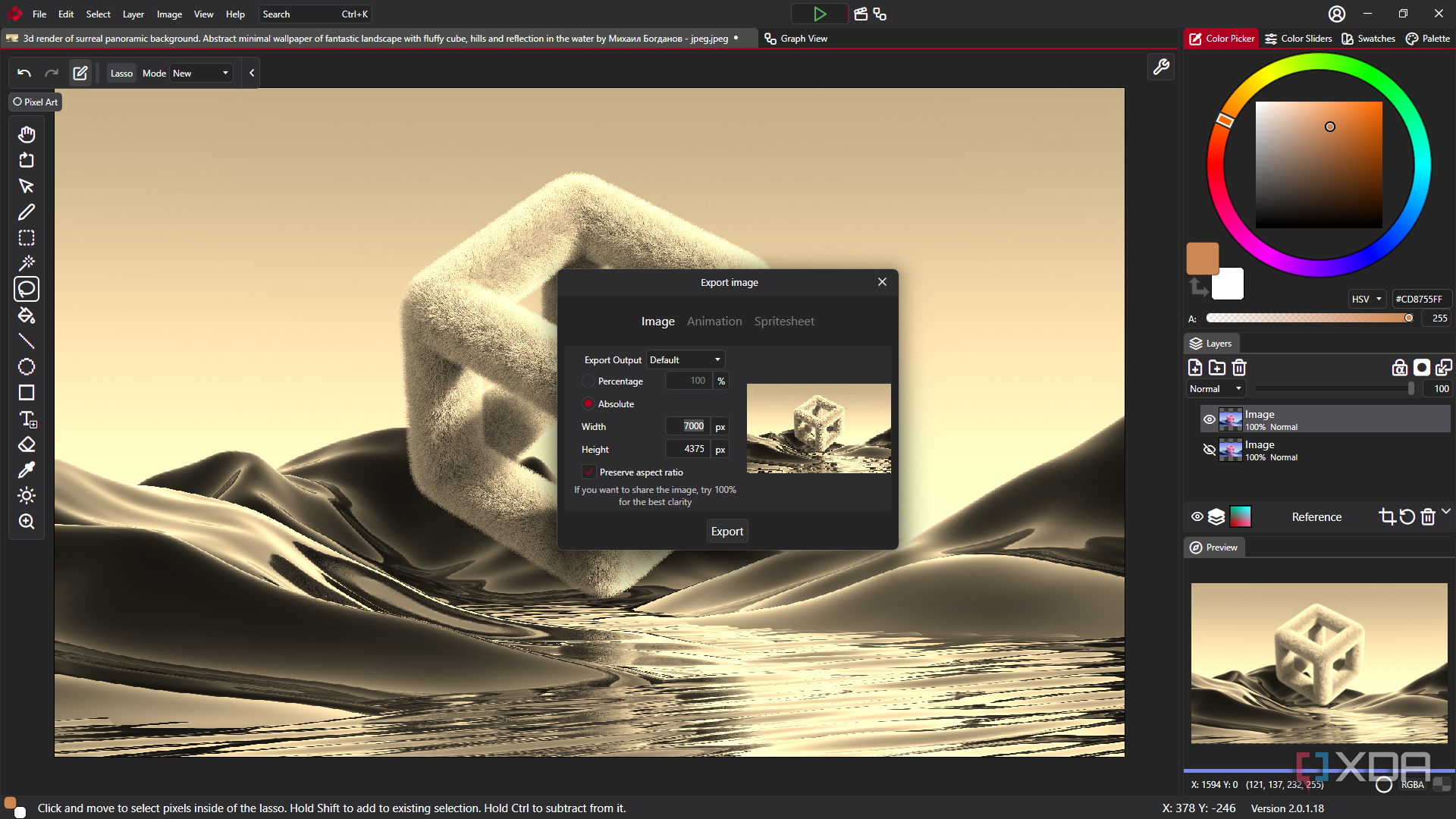
Task: Toggle Preserve aspect ratio checkbox
Action: [589, 472]
